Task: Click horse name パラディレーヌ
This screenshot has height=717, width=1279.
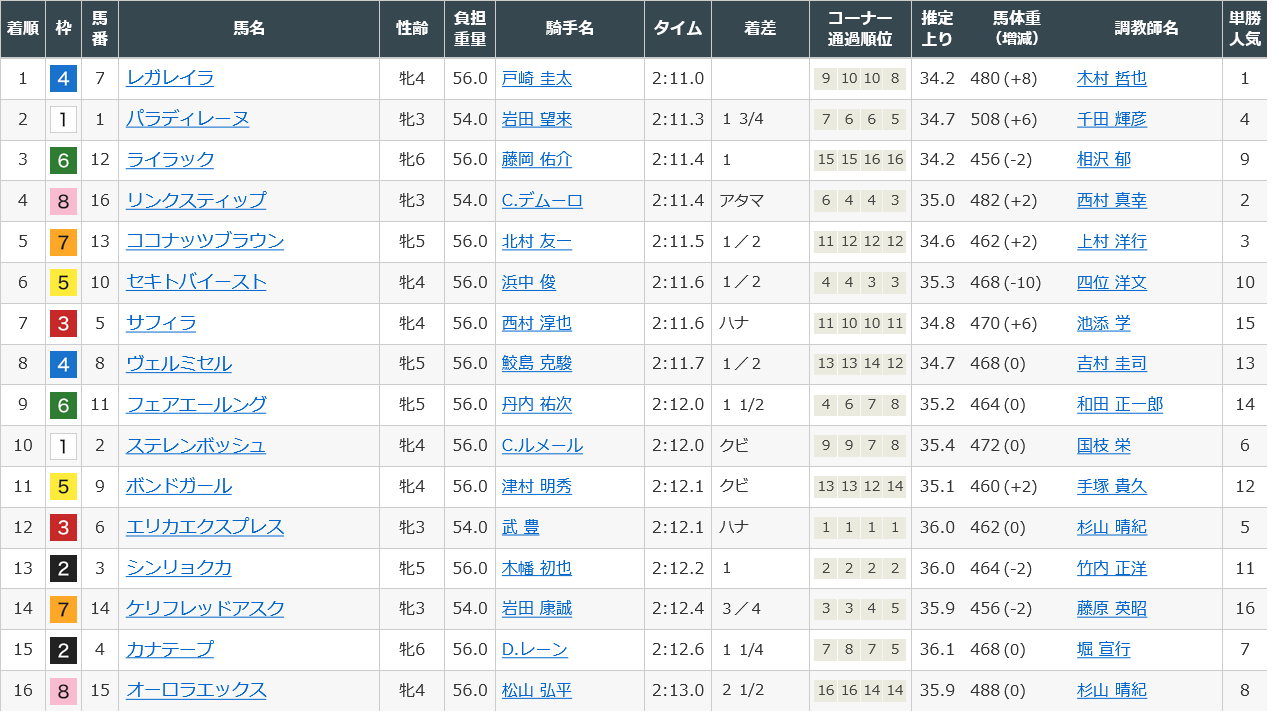Action: point(187,119)
